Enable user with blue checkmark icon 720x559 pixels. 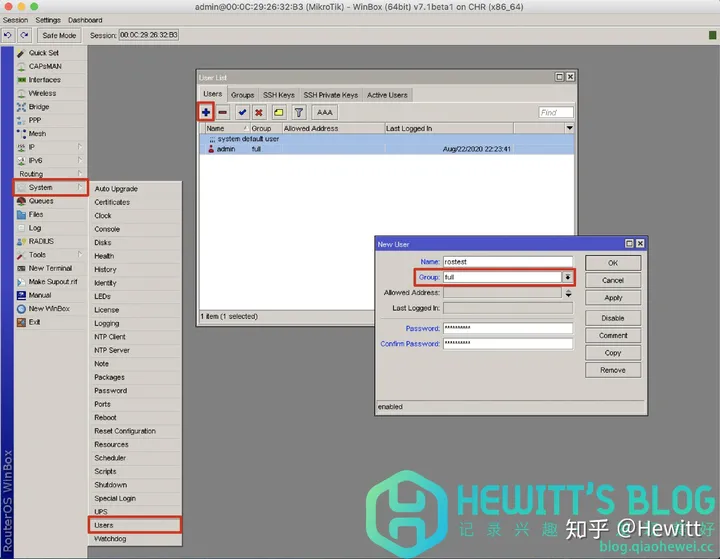point(242,113)
